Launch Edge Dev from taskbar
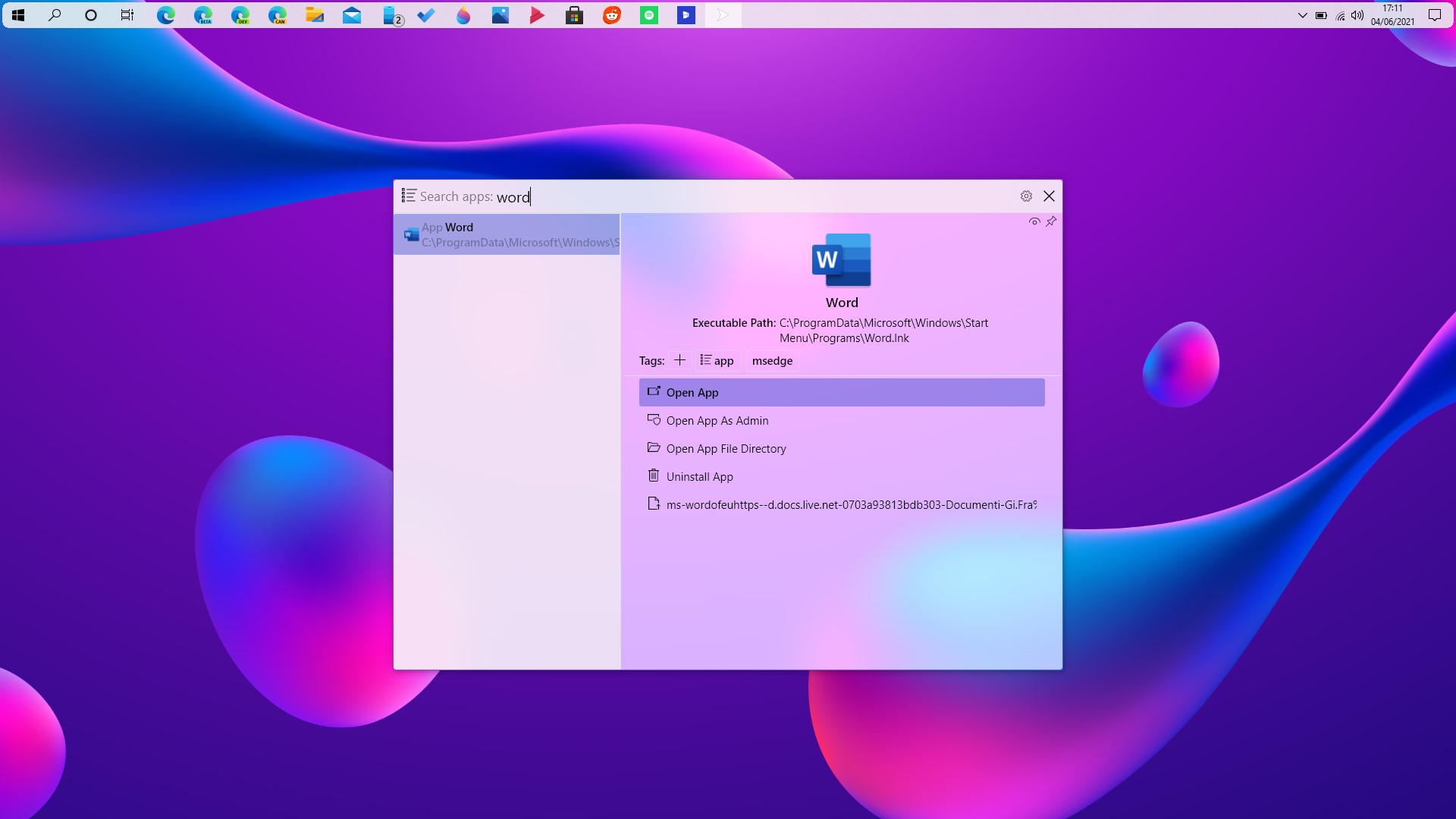The image size is (1456, 819). tap(240, 15)
